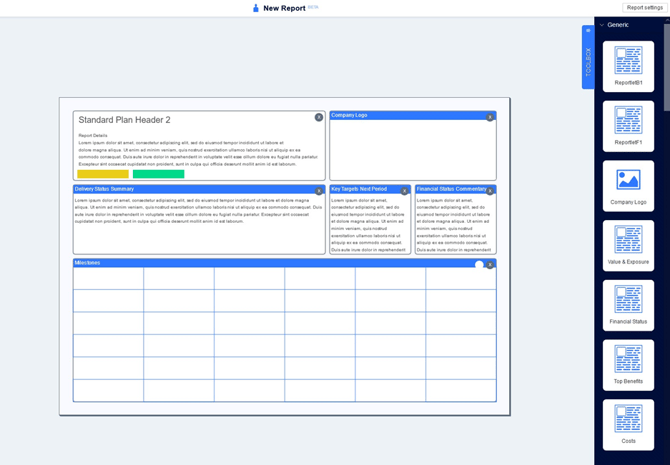Pick the Company Logo toolbox widget
The height and width of the screenshot is (465, 670).
[628, 186]
